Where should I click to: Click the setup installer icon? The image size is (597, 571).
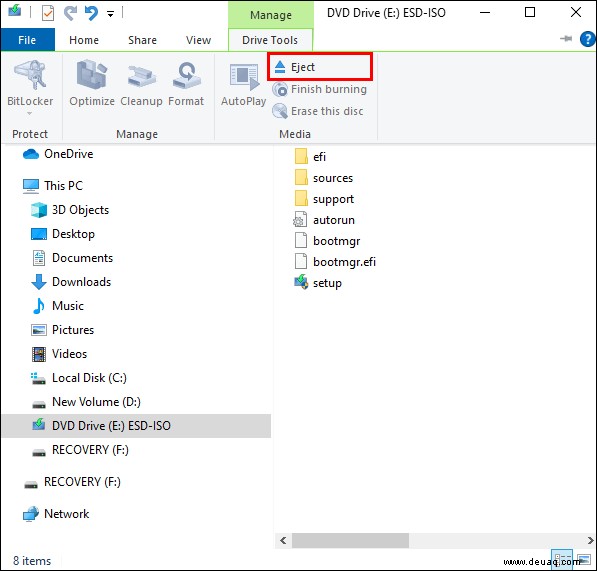[x=301, y=282]
